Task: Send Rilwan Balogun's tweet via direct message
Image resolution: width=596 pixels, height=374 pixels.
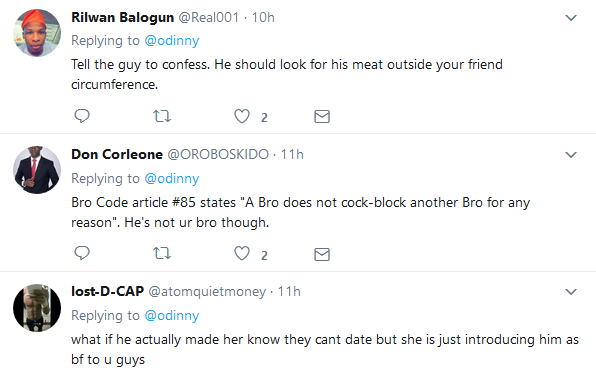Action: [x=322, y=116]
